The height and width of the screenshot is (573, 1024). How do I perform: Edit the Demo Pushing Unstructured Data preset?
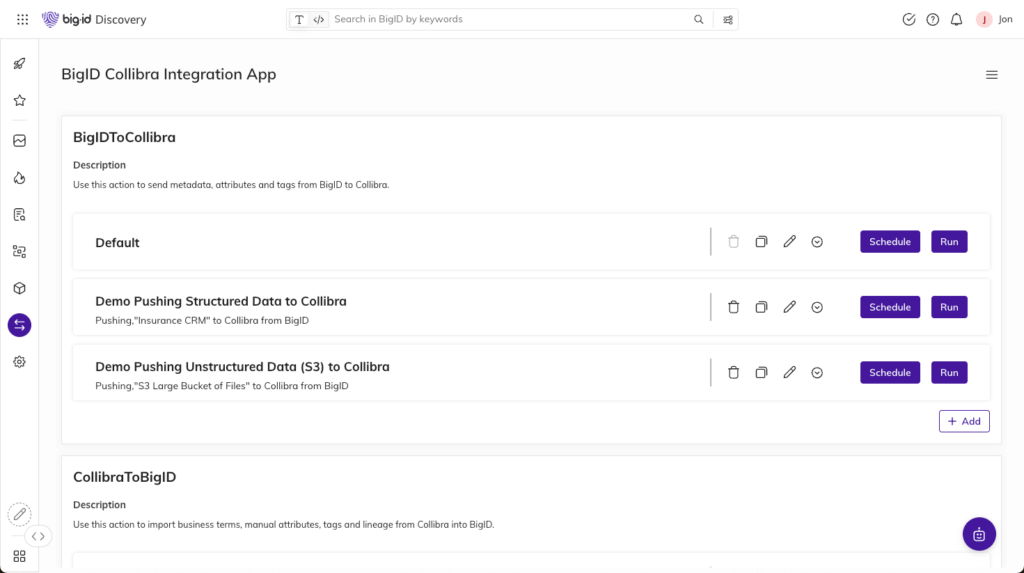[789, 373]
